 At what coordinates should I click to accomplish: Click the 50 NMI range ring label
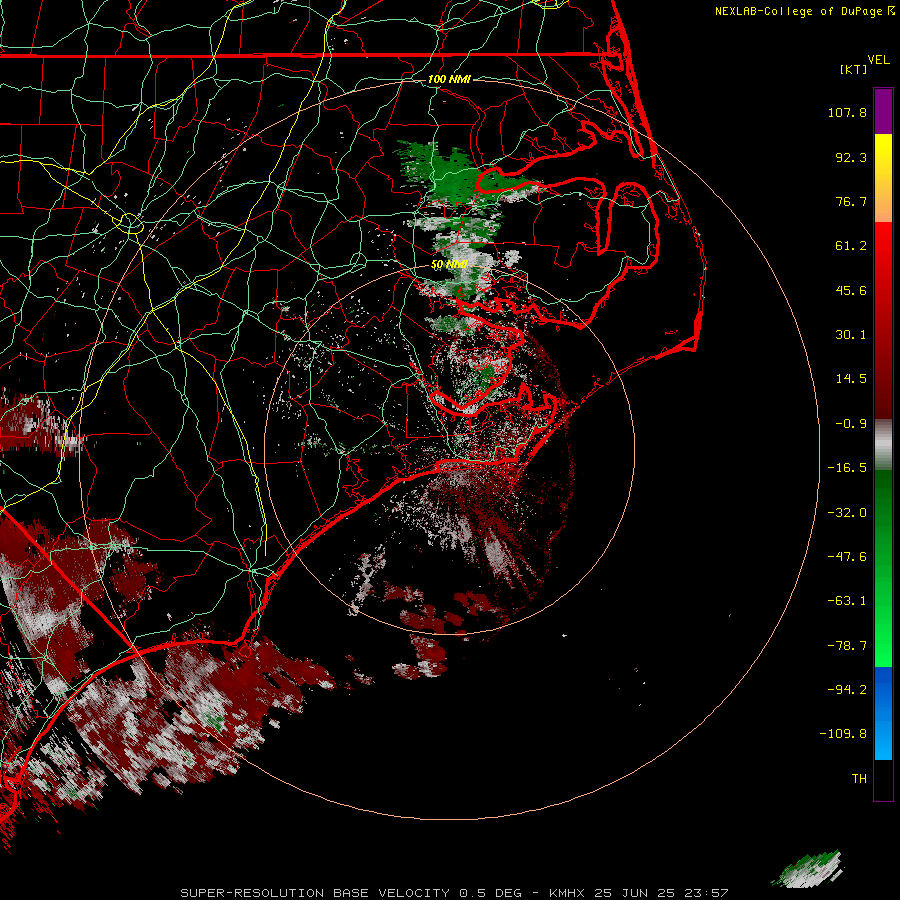pyautogui.click(x=449, y=265)
